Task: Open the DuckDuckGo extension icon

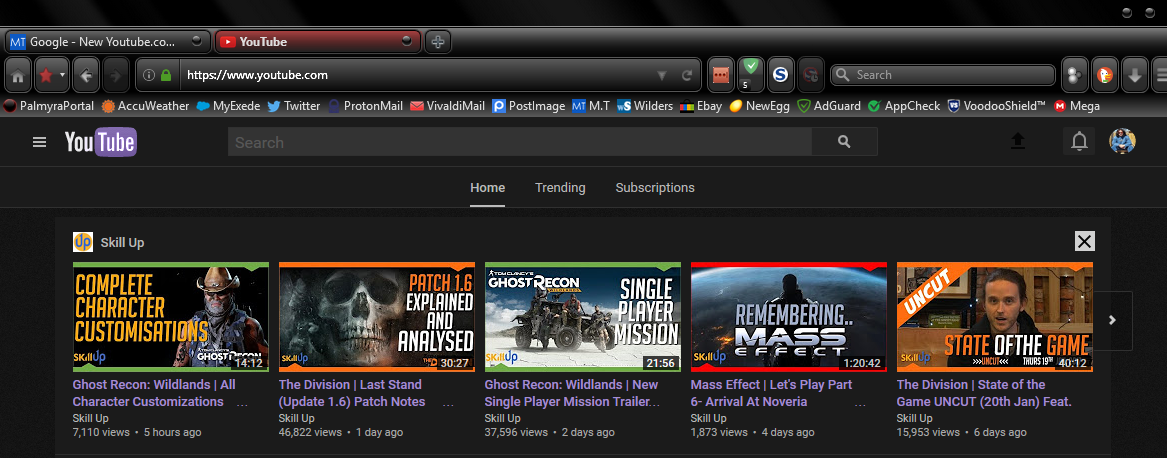Action: click(x=1104, y=75)
